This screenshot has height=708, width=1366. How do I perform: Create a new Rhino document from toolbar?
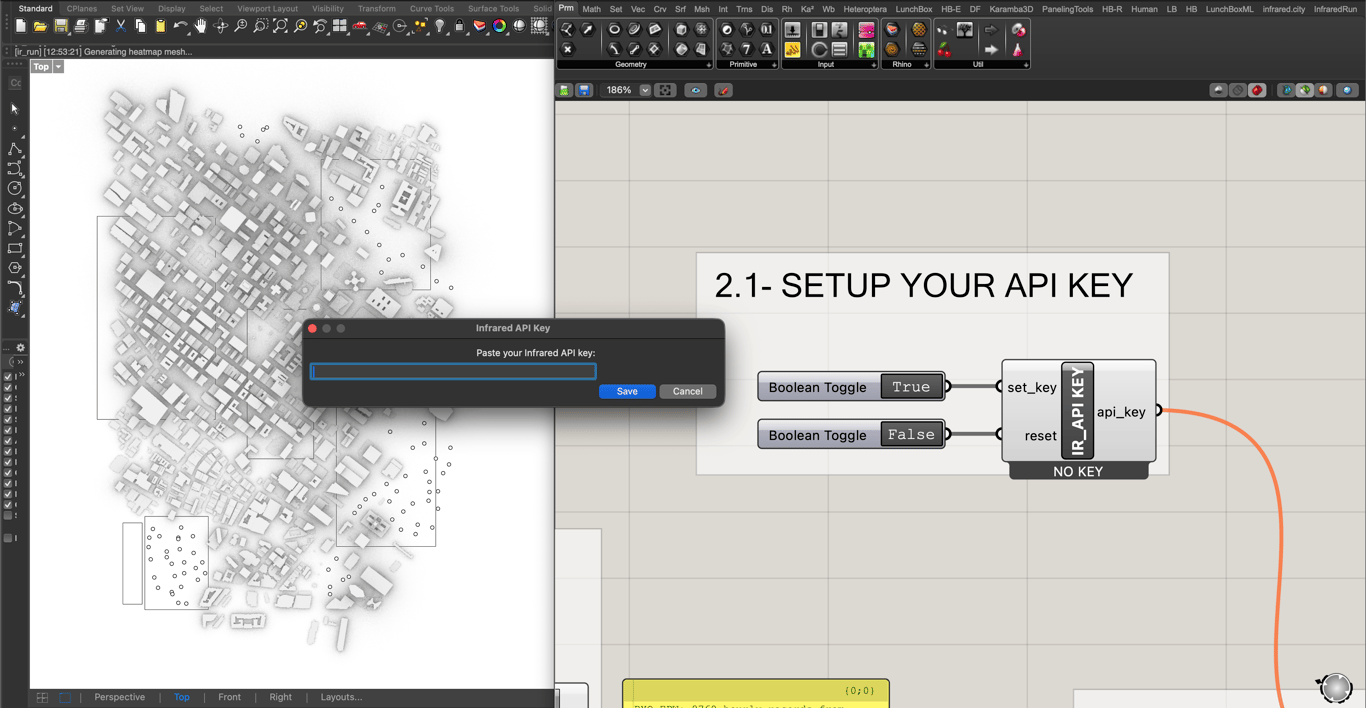21,26
